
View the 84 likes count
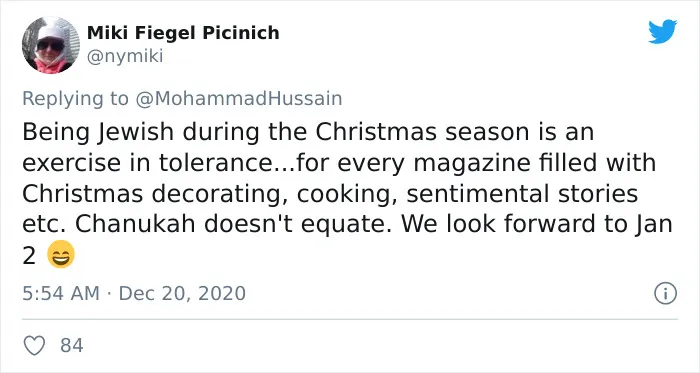(72, 345)
